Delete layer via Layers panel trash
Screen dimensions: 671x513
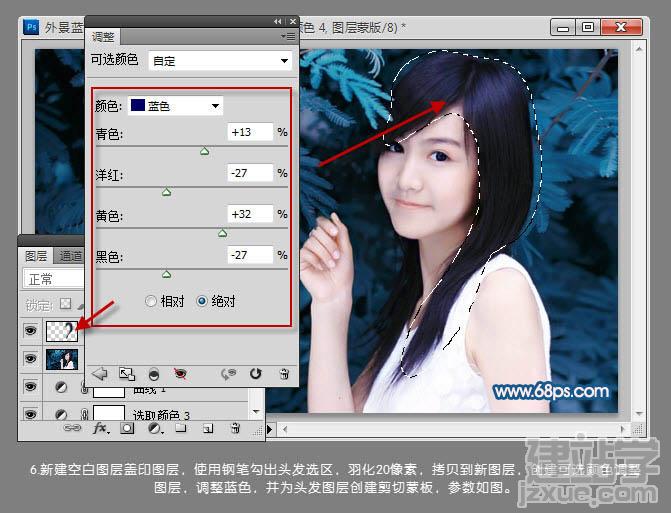235,428
